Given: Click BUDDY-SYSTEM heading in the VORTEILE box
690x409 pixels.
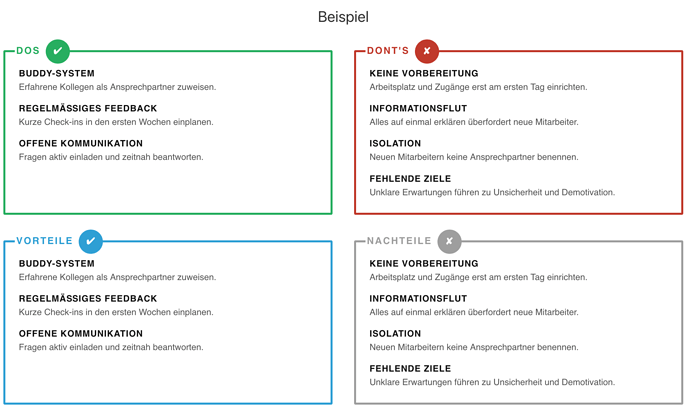Looking at the screenshot, I should [57, 263].
